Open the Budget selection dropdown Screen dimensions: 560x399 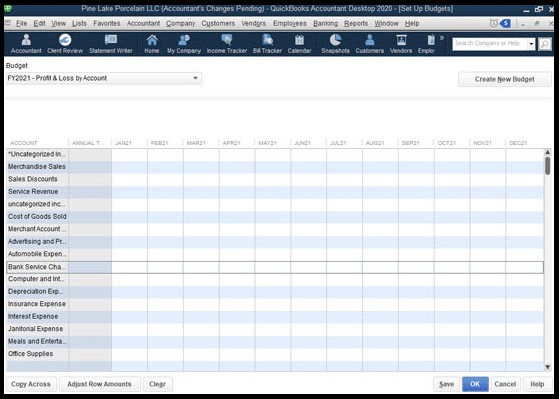(104, 78)
